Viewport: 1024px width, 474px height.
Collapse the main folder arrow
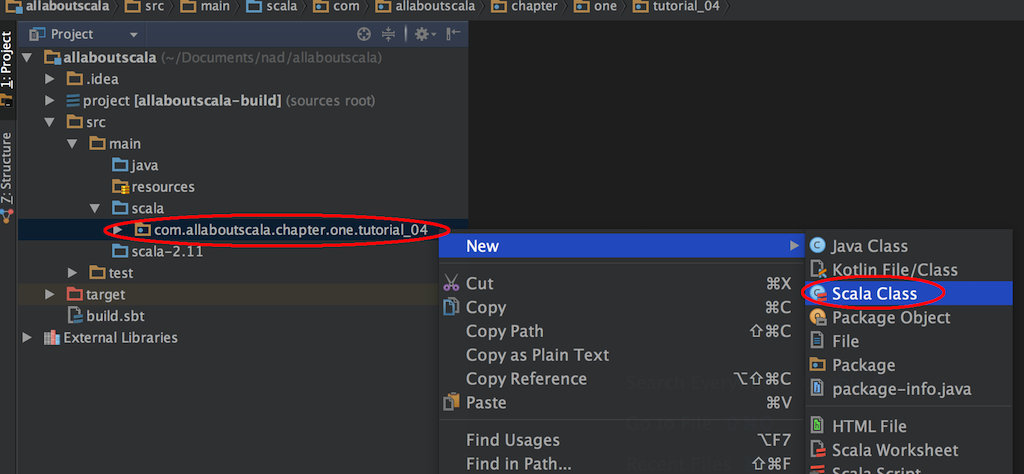pyautogui.click(x=72, y=144)
